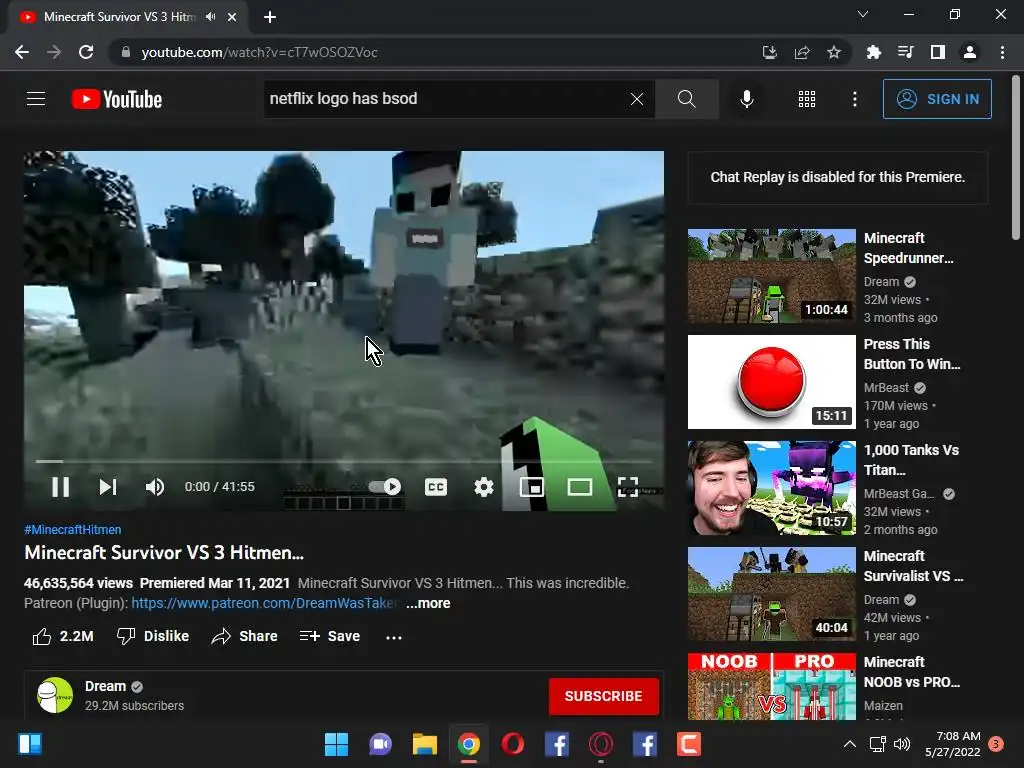Open the YouTube apps grid
This screenshot has width=1024, height=768.
(x=807, y=99)
